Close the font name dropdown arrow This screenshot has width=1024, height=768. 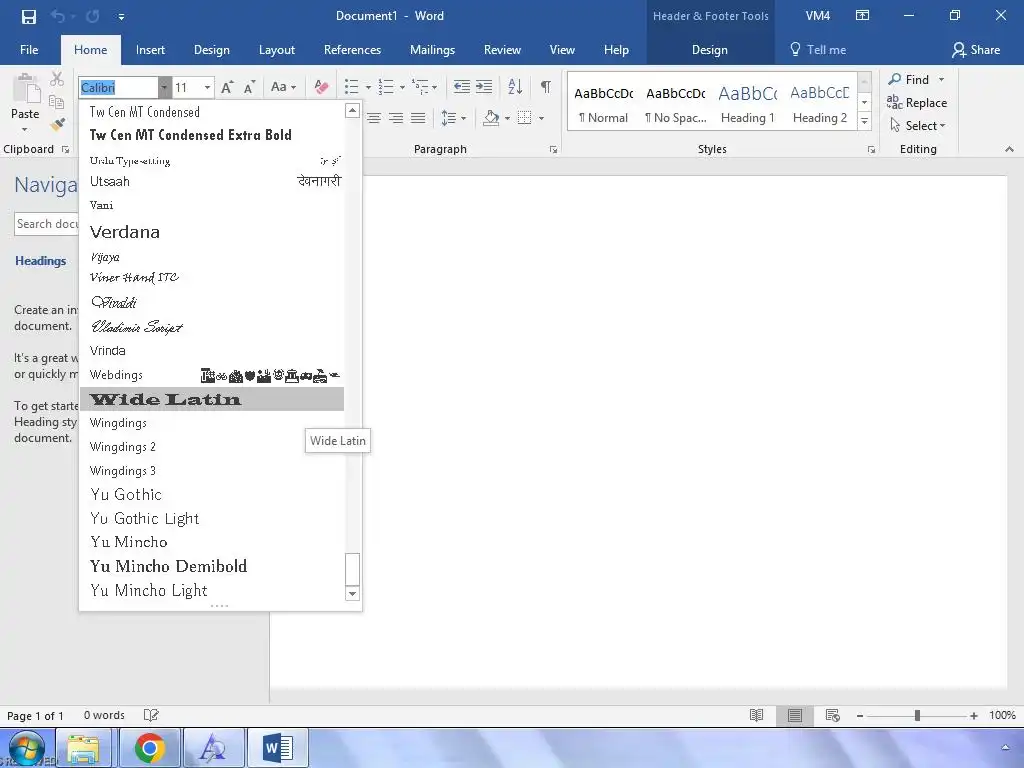tap(164, 88)
